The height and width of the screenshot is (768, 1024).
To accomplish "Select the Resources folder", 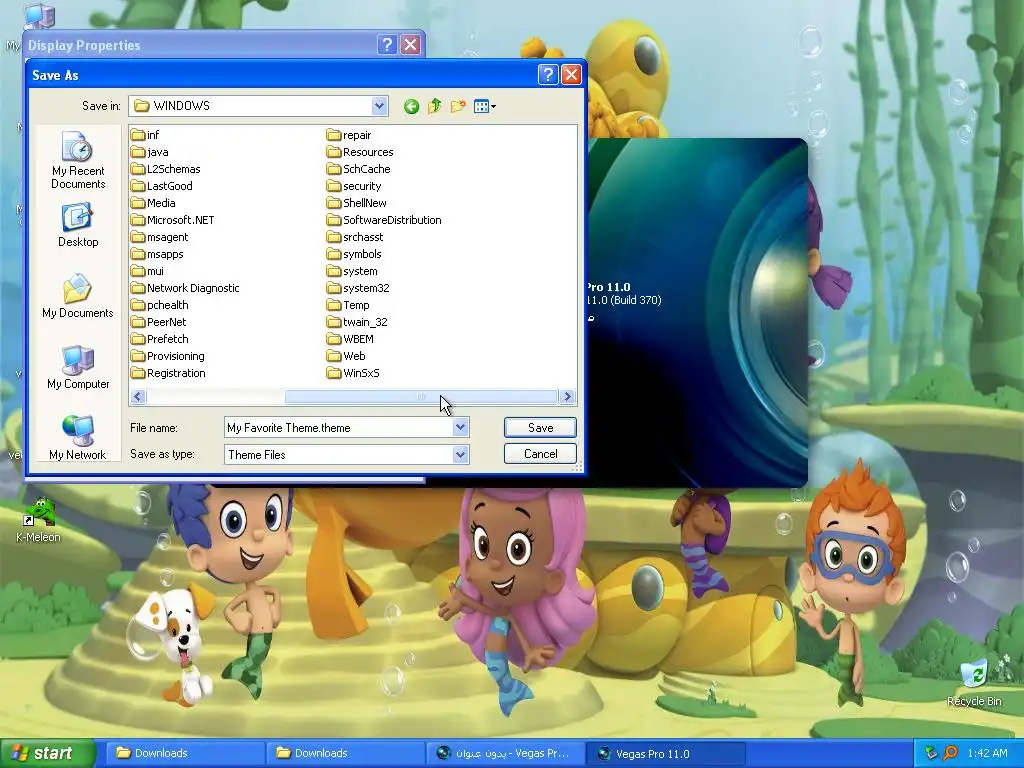I will click(360, 152).
